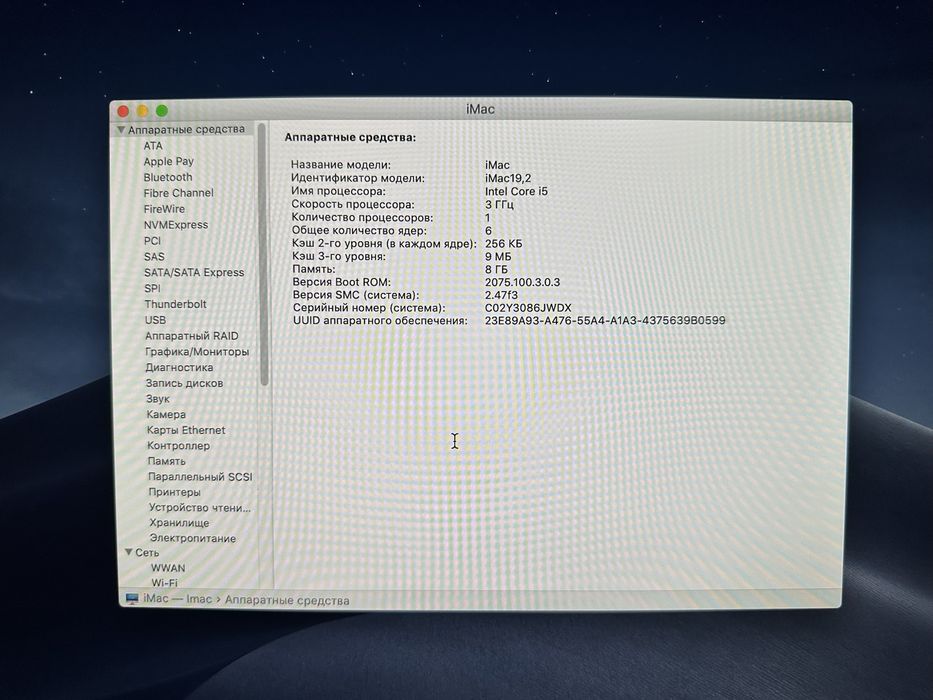Select the Сеть category label
The image size is (933, 700).
click(147, 552)
